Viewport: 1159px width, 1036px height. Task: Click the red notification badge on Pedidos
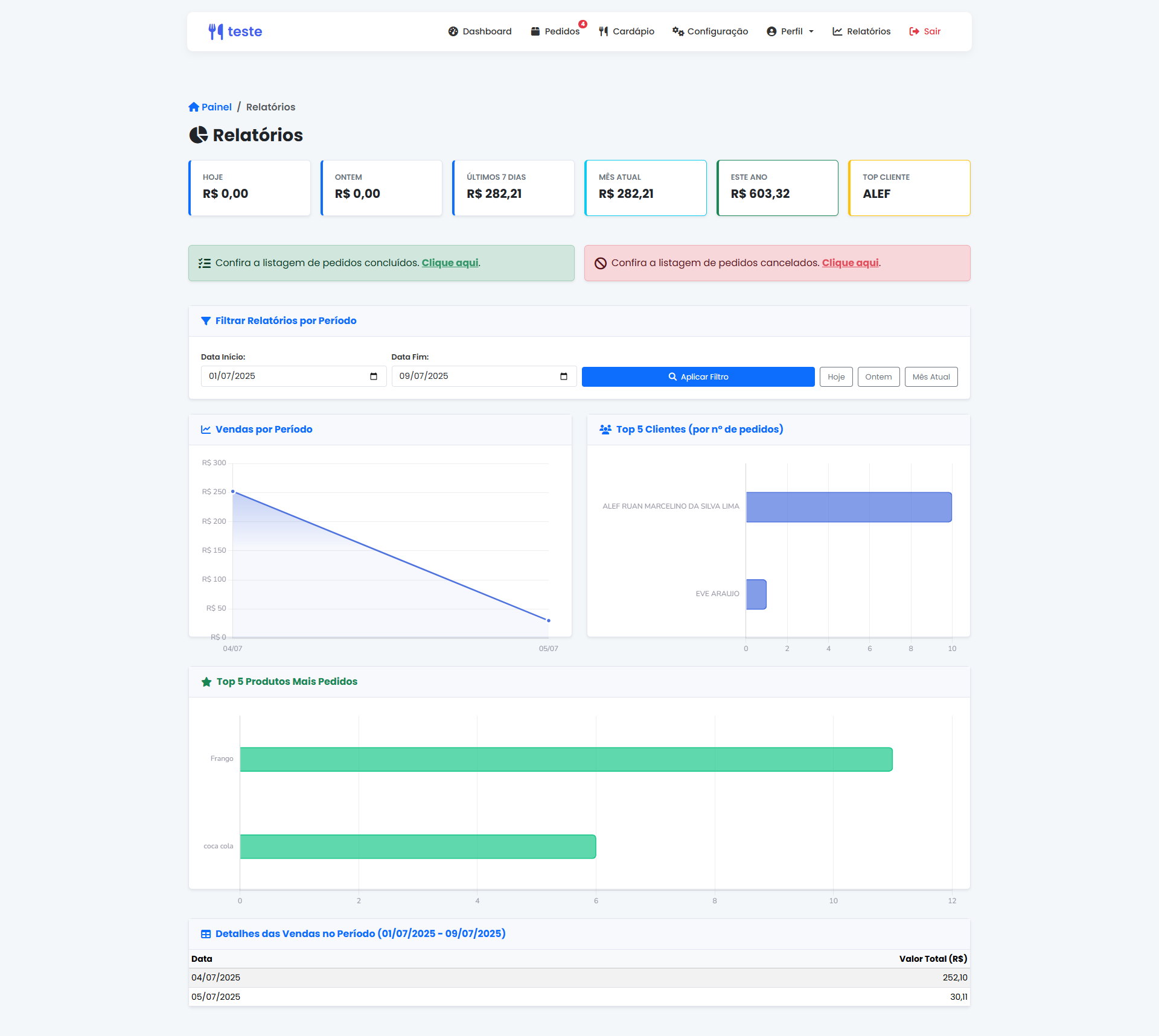[583, 24]
